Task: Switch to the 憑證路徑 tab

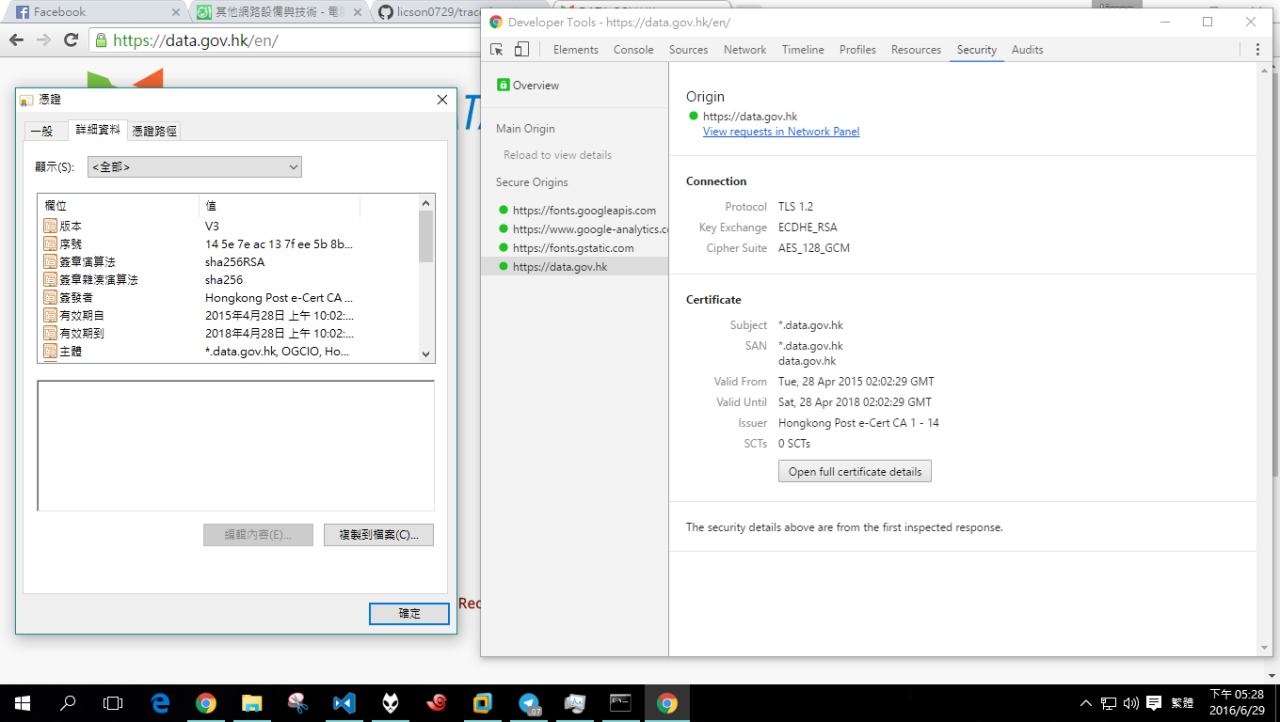Action: point(156,131)
